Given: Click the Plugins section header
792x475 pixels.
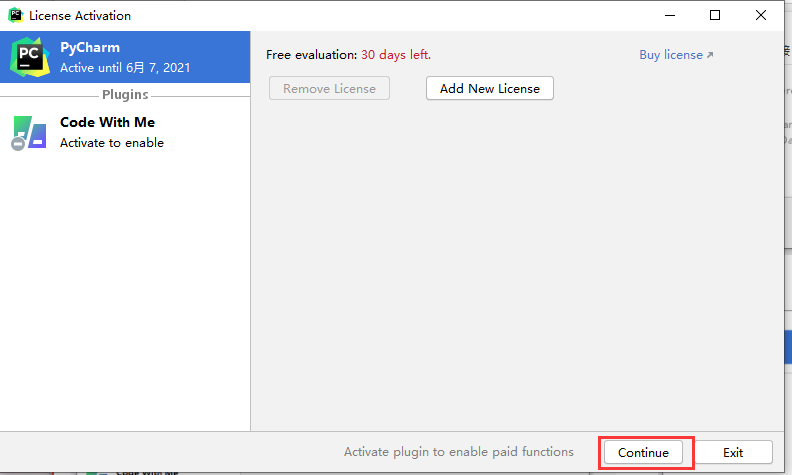Looking at the screenshot, I should tap(125, 94).
